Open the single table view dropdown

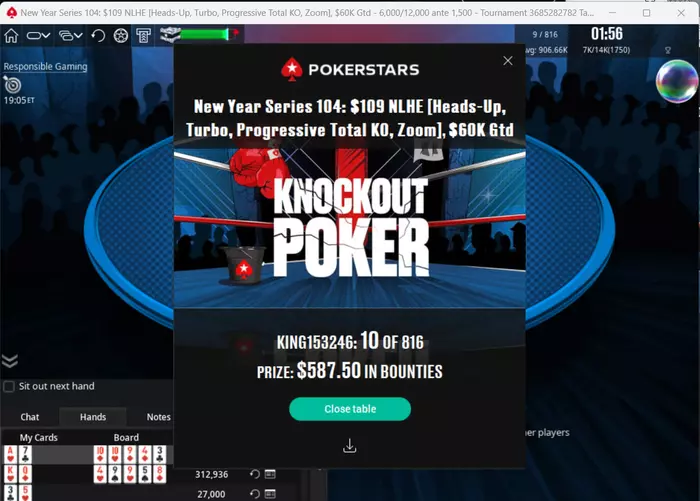[38, 36]
